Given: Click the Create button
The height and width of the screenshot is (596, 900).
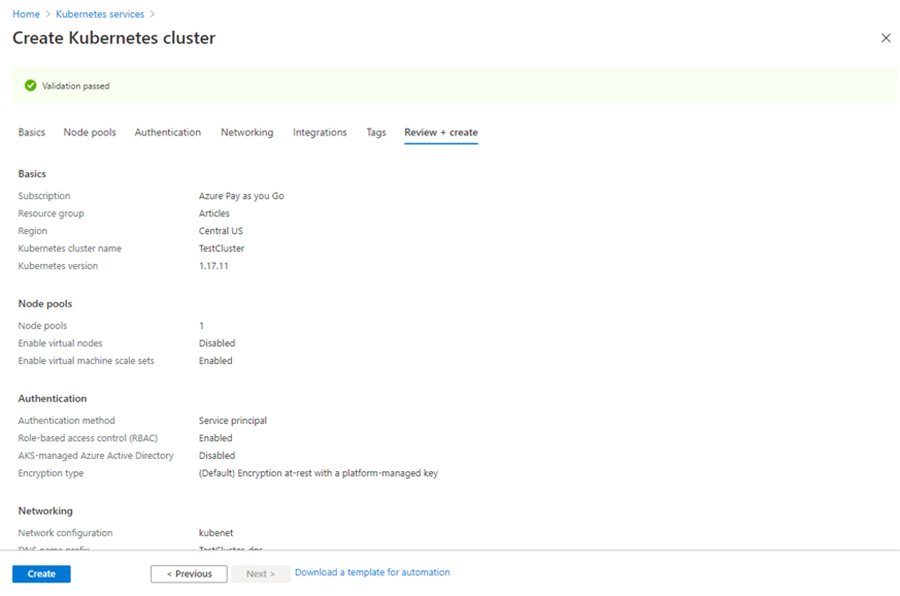Looking at the screenshot, I should tap(40, 573).
